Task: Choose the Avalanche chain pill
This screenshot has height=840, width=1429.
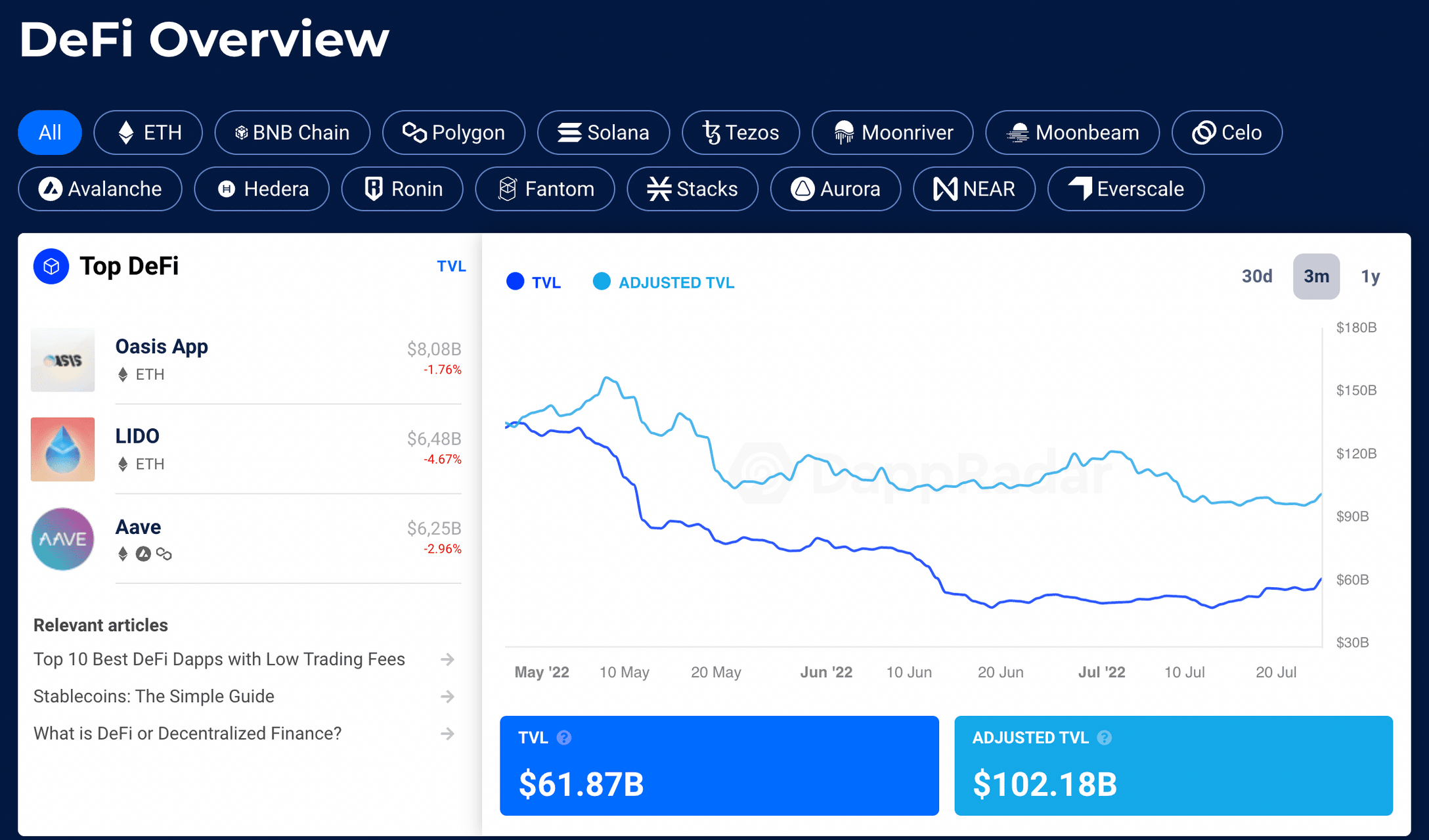Action: click(100, 189)
